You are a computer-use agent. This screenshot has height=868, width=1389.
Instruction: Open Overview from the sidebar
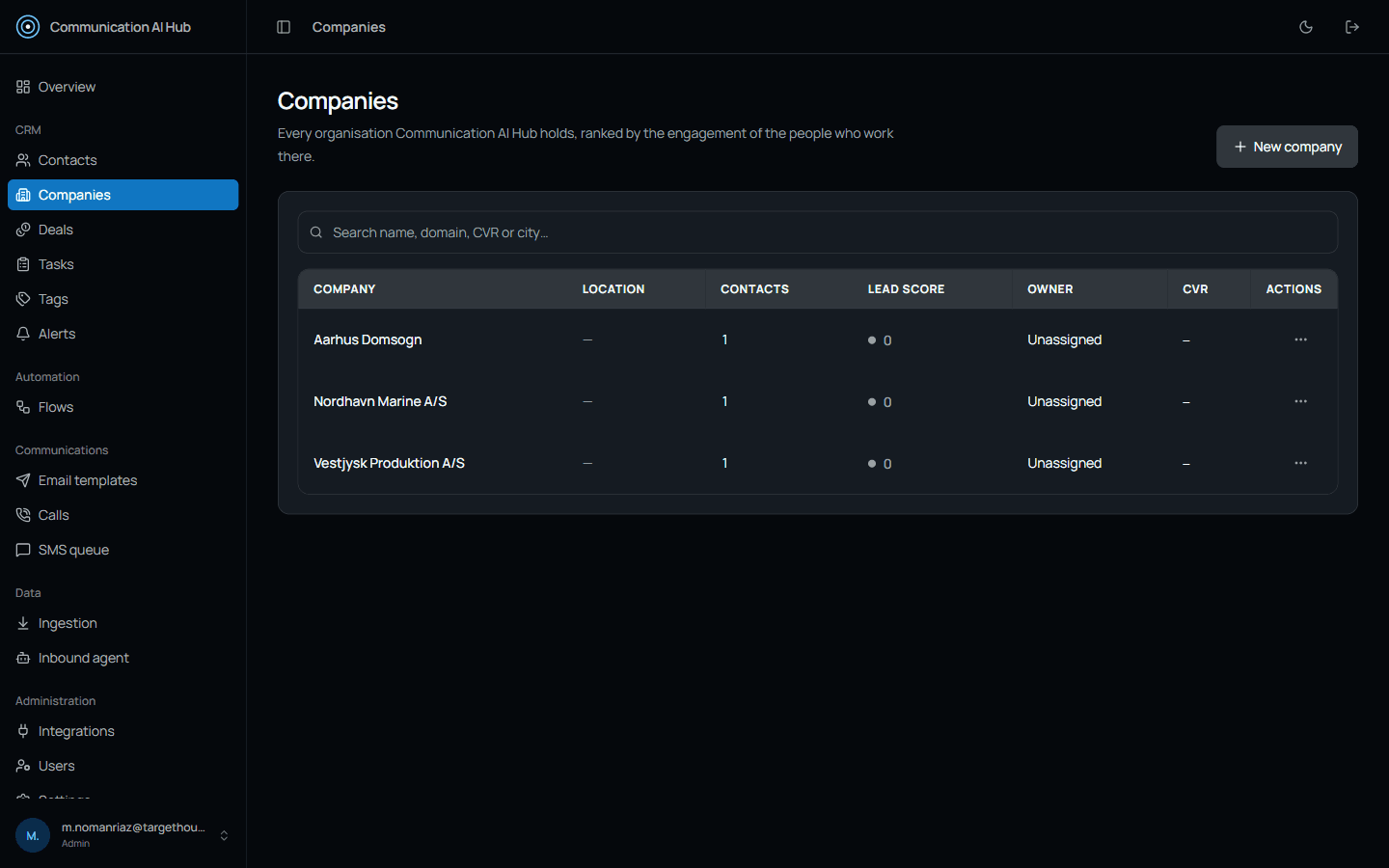pyautogui.click(x=123, y=87)
